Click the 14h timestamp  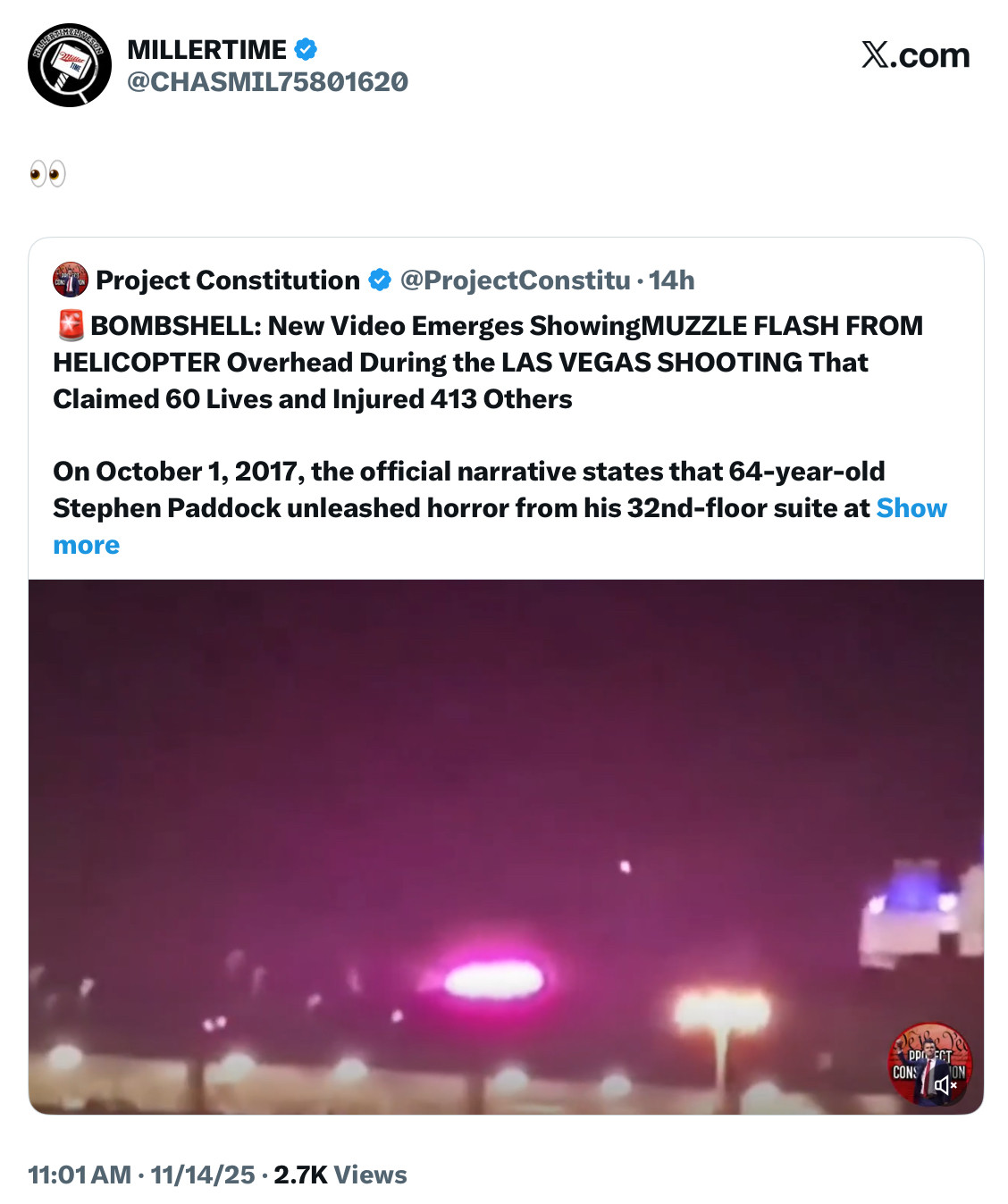pyautogui.click(x=672, y=280)
